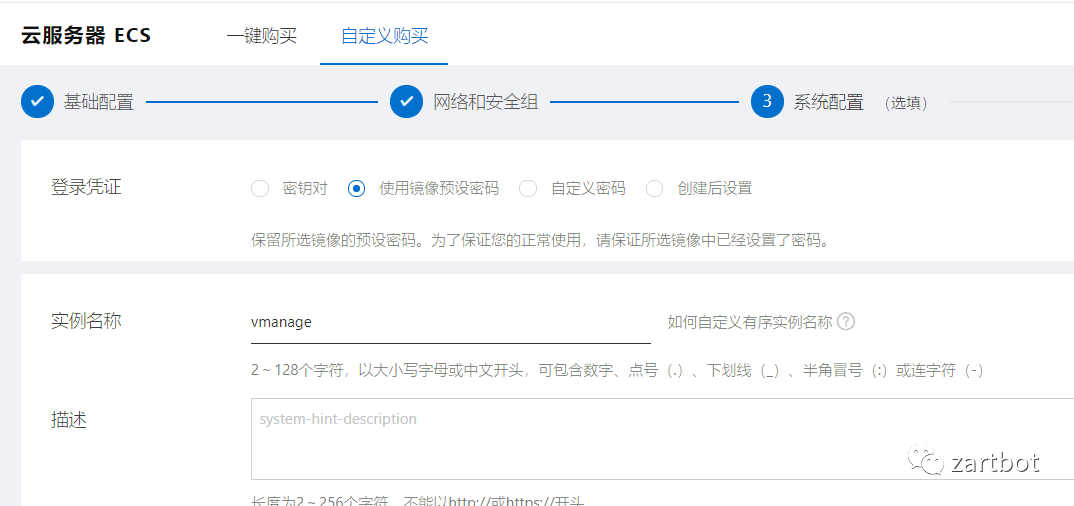Image resolution: width=1074 pixels, height=506 pixels.
Task: Click the 实例名称 field label
Action: 86,320
